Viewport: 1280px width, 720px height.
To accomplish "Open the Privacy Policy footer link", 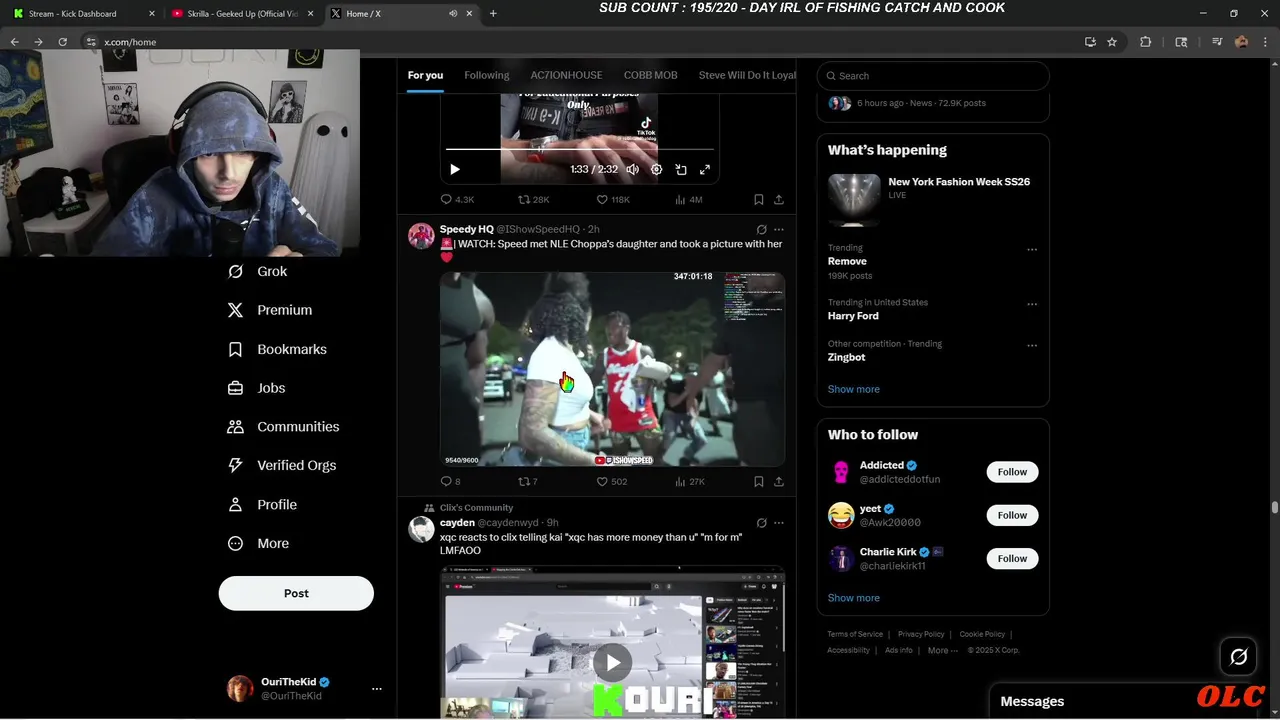I will point(921,634).
